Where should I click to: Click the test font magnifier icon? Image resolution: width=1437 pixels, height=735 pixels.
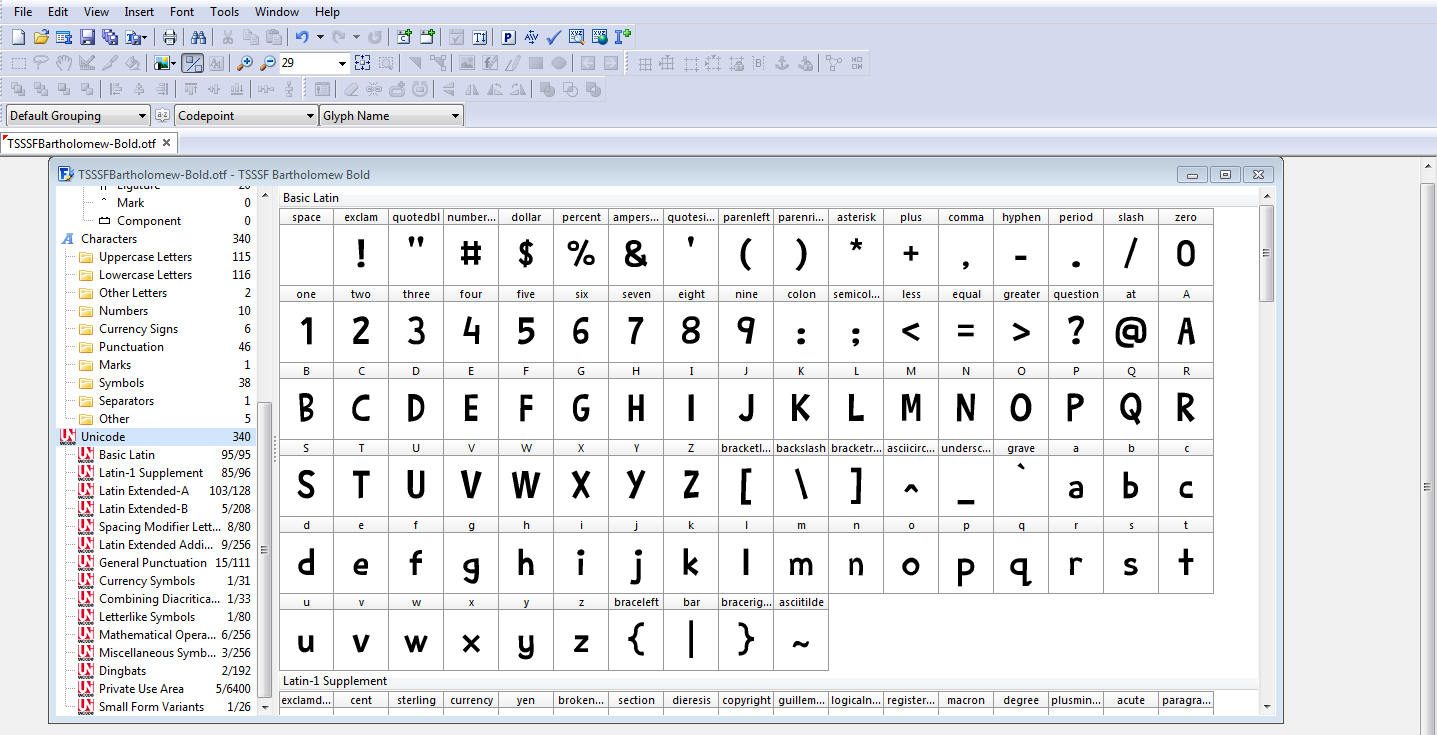pyautogui.click(x=577, y=37)
